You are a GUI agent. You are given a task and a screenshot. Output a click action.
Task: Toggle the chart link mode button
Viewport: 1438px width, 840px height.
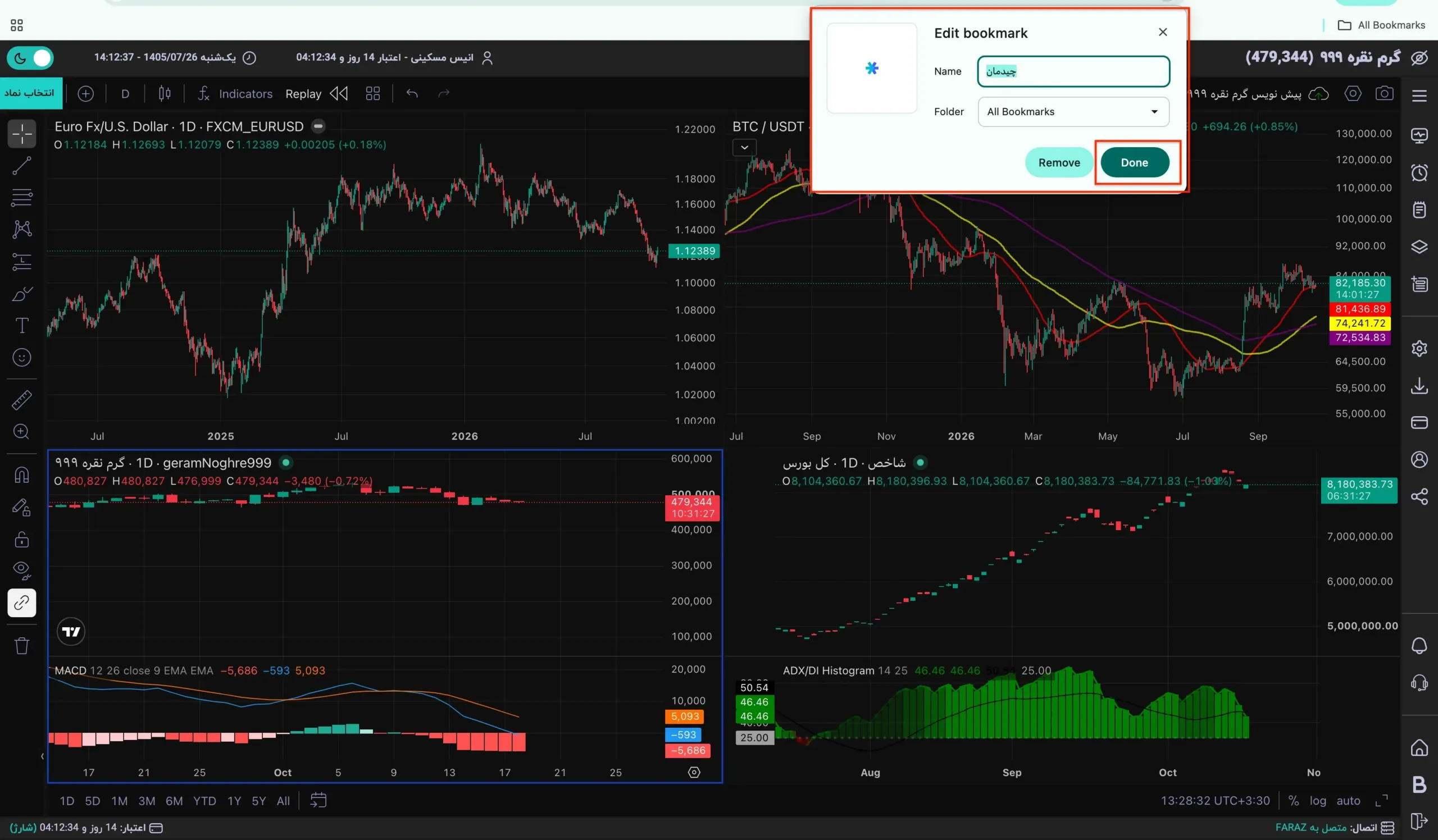[22, 603]
